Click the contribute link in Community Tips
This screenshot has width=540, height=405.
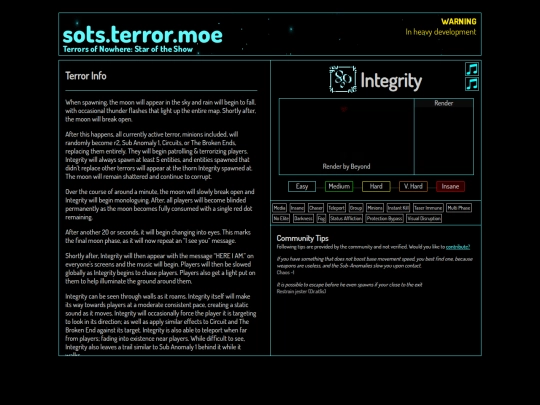(x=458, y=247)
